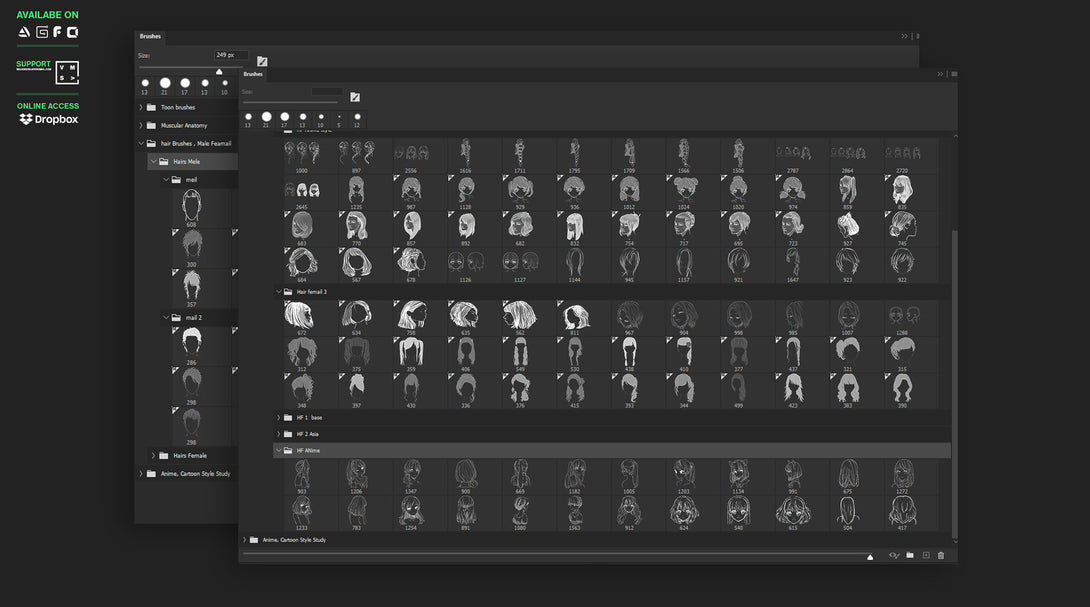Create new brush with plus icon

926,556
